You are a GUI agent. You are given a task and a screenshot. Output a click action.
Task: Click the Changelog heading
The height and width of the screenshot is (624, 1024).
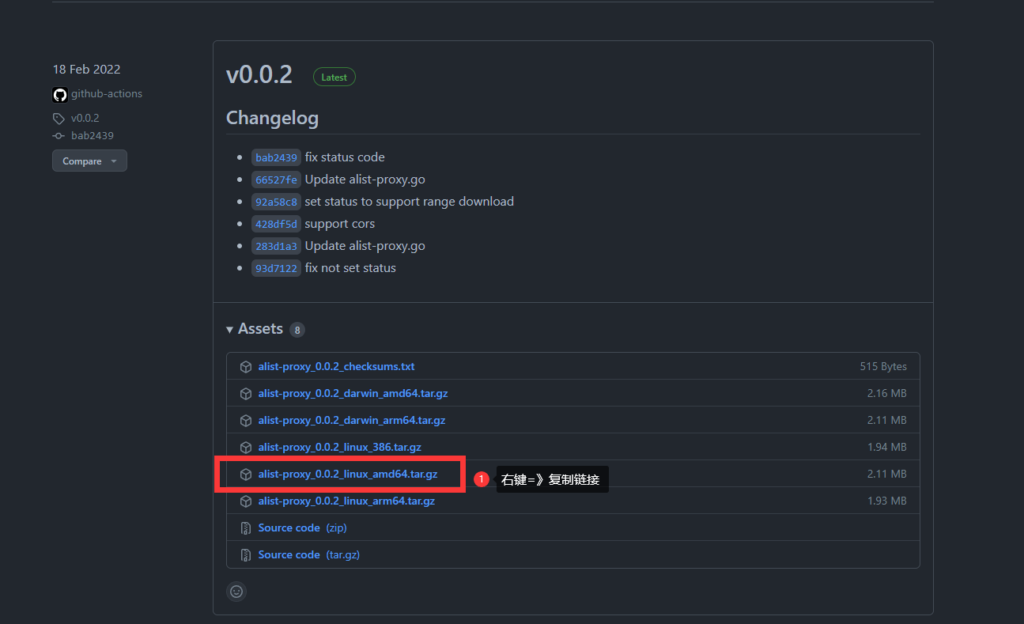click(272, 118)
